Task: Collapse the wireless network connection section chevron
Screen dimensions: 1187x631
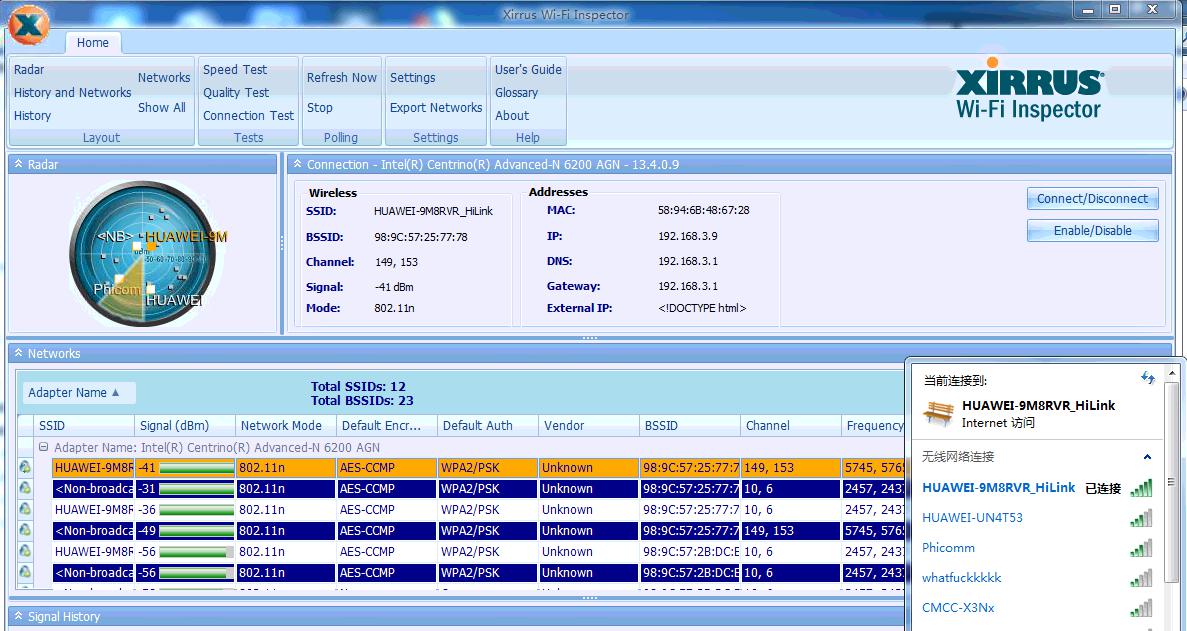Action: coord(1148,457)
